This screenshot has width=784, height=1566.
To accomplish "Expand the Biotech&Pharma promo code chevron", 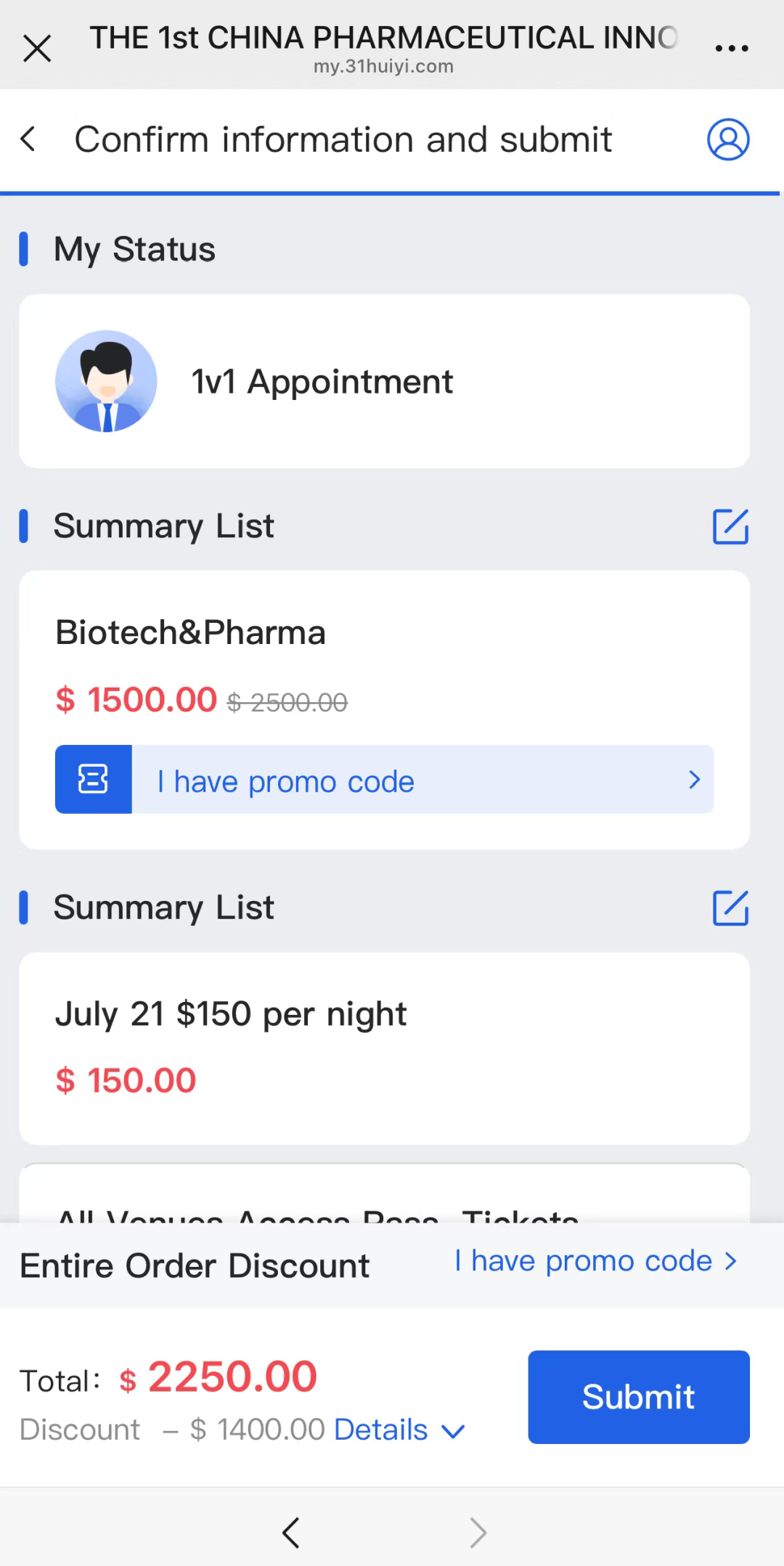I will (694, 780).
